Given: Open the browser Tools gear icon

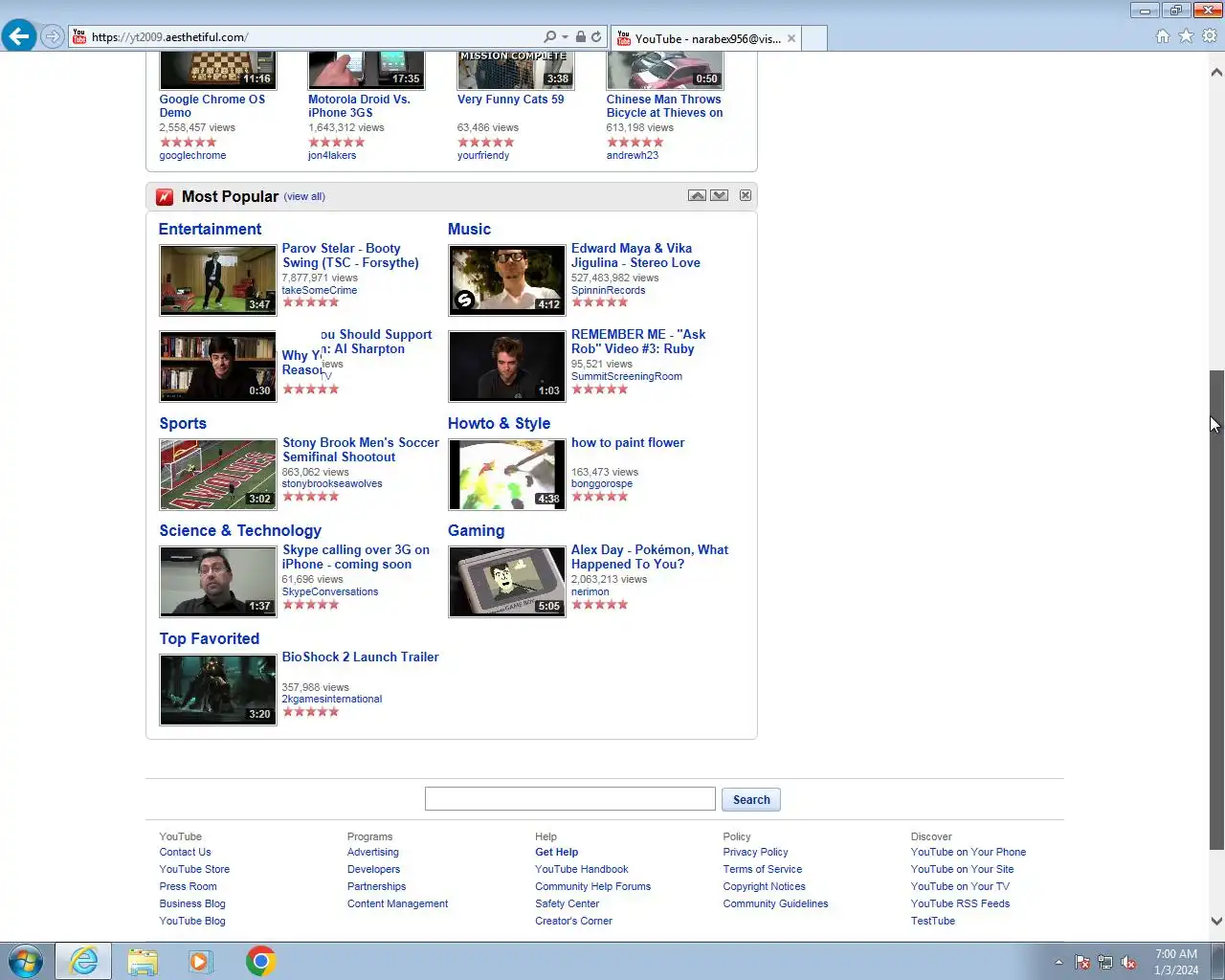Looking at the screenshot, I should point(1210,36).
